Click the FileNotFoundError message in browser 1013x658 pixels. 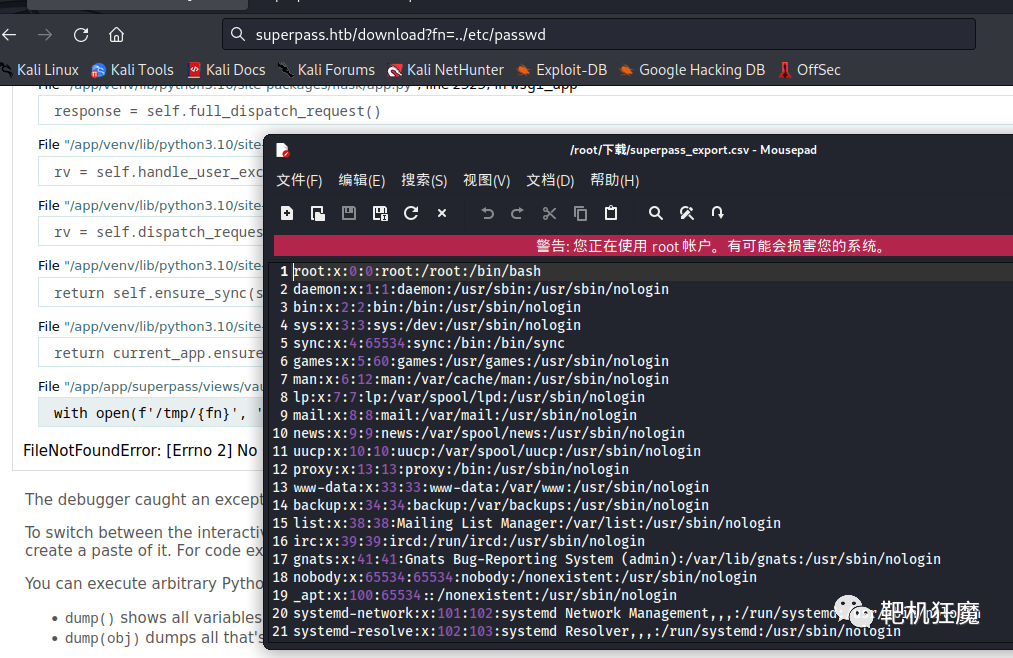tap(140, 451)
